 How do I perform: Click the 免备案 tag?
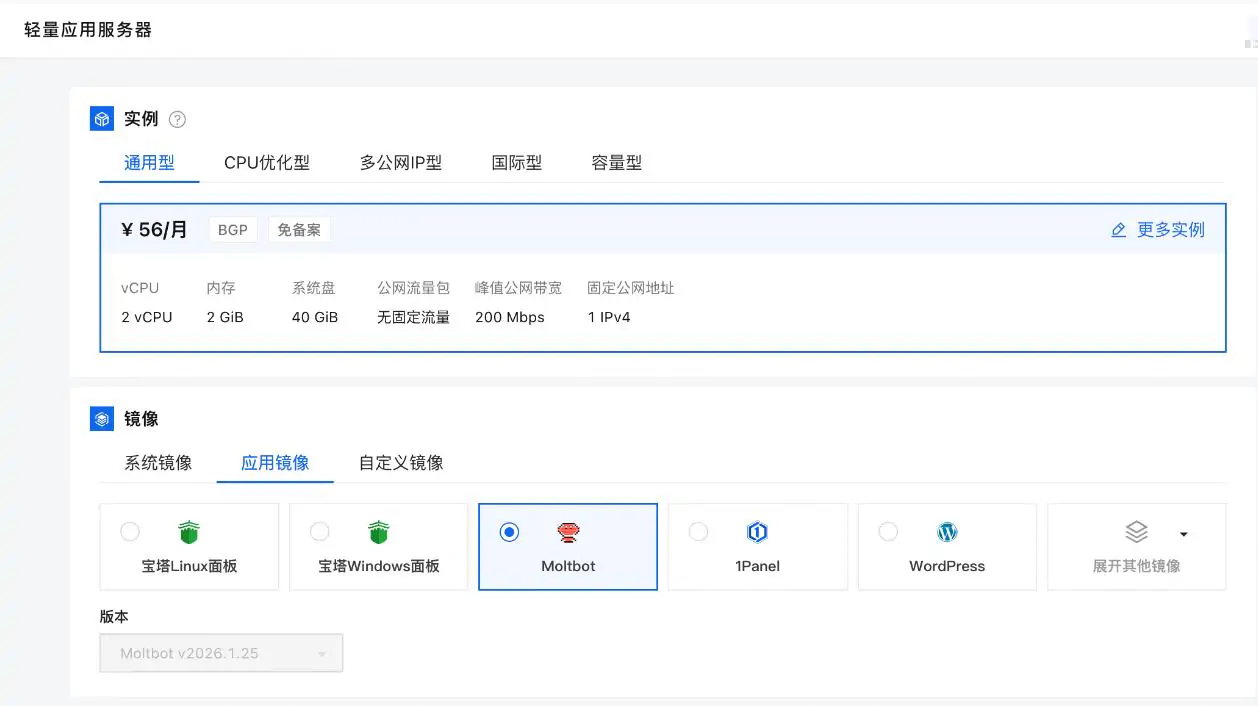(299, 229)
